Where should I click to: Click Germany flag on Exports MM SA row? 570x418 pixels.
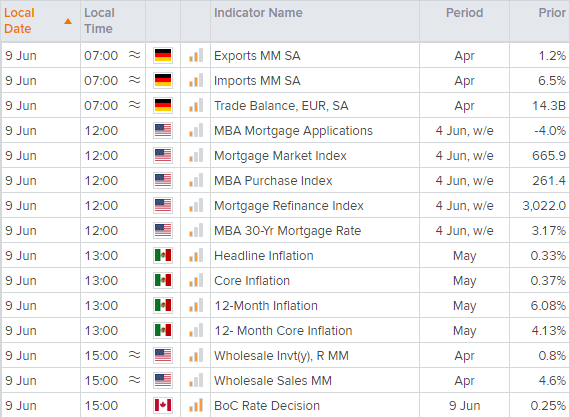click(163, 56)
